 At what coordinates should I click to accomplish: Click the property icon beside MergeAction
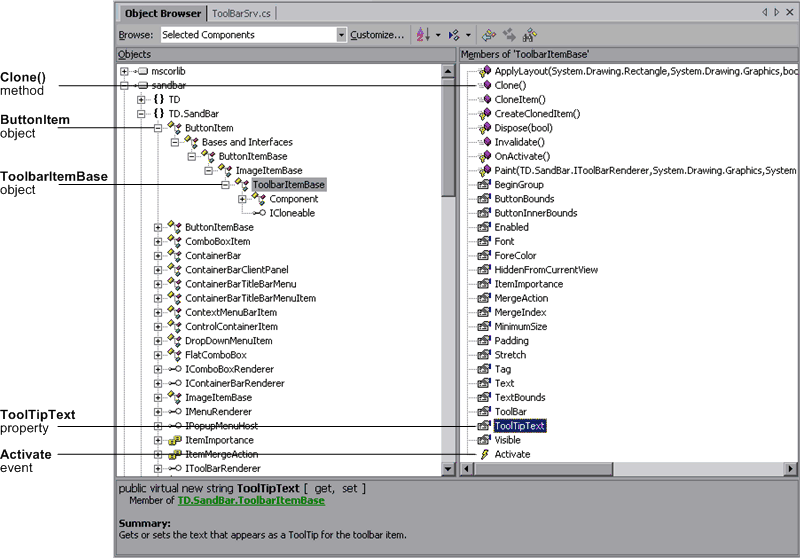[484, 298]
